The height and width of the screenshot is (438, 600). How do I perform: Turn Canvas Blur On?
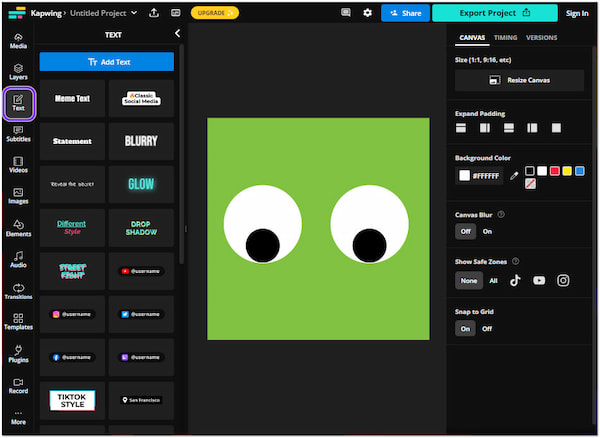tap(487, 231)
